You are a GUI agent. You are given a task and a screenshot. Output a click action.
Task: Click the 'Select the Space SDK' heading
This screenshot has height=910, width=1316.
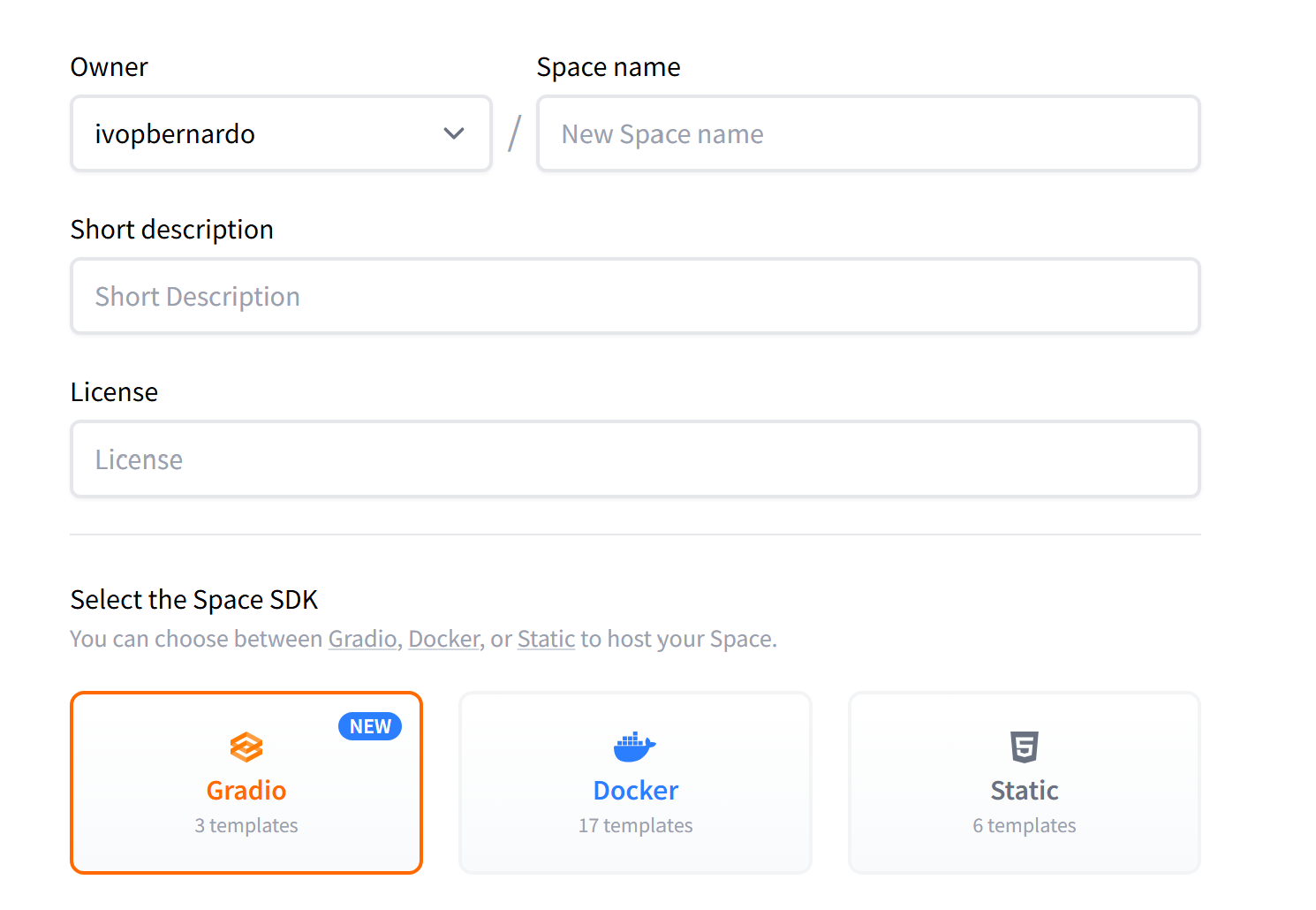193,599
